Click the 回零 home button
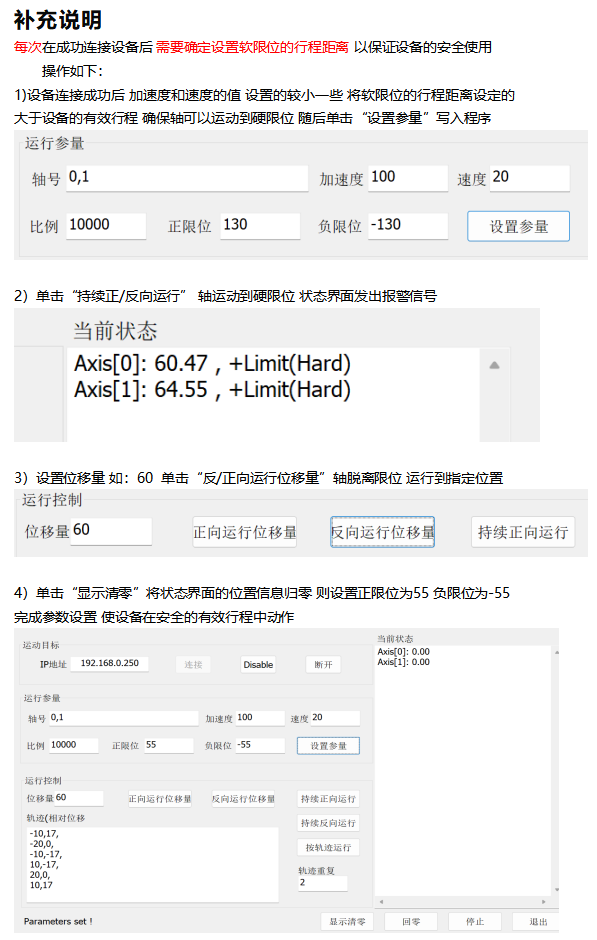Image resolution: width=597 pixels, height=940 pixels. 411,921
